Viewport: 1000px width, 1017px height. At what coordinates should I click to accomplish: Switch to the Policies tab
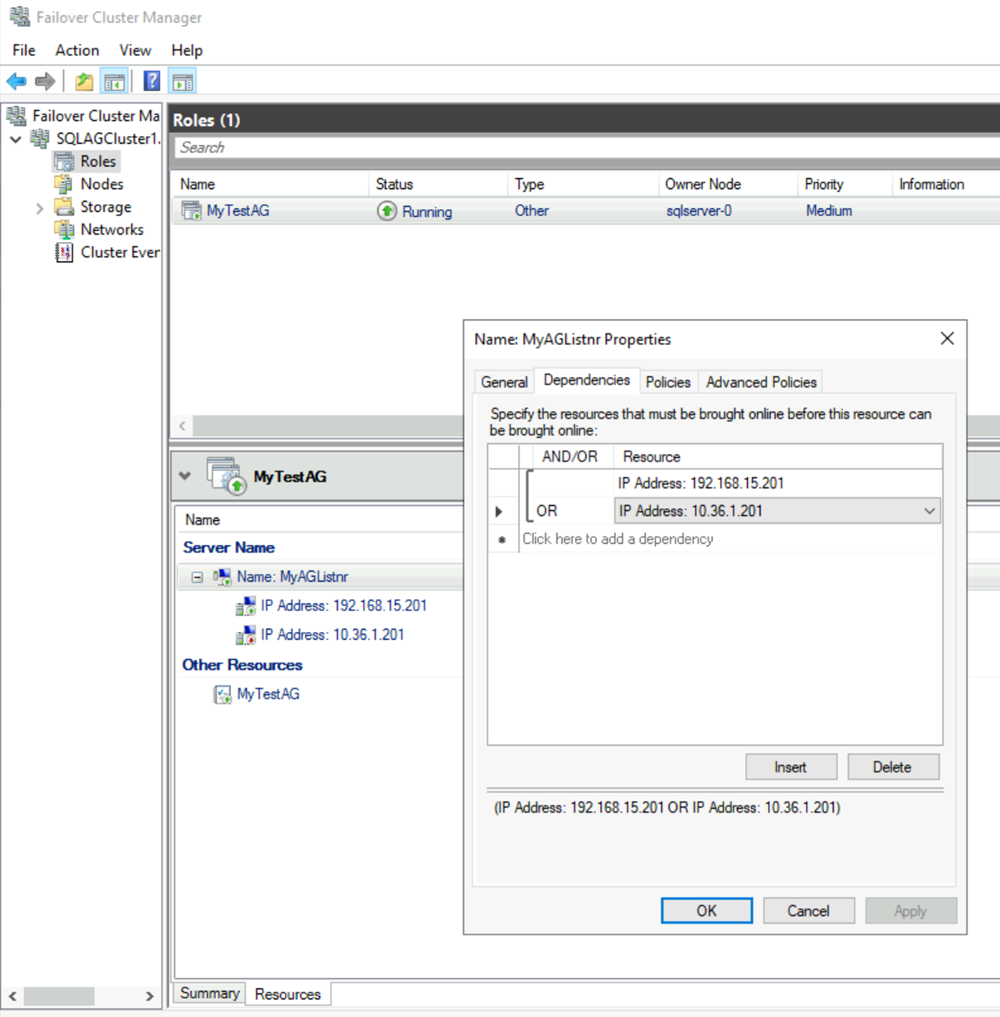[x=668, y=382]
